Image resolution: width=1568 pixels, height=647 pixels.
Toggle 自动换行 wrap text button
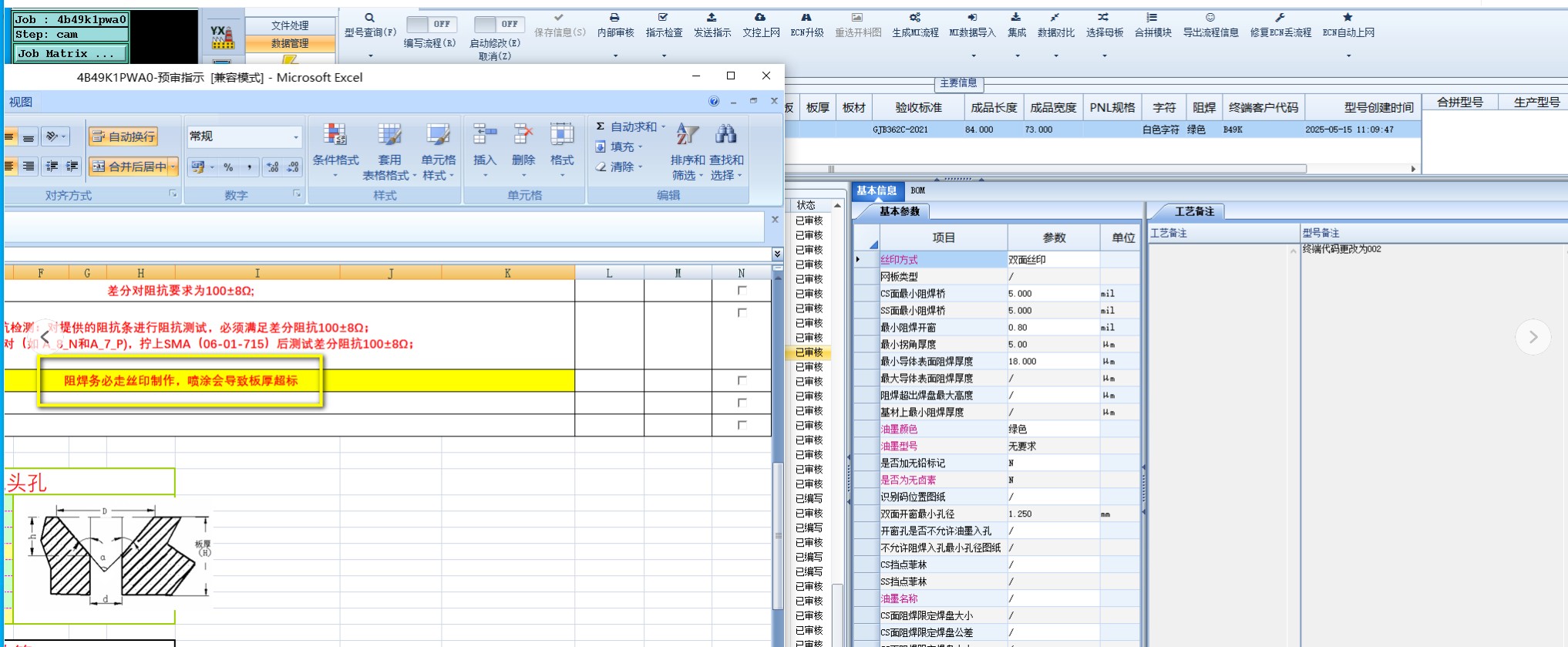(123, 136)
